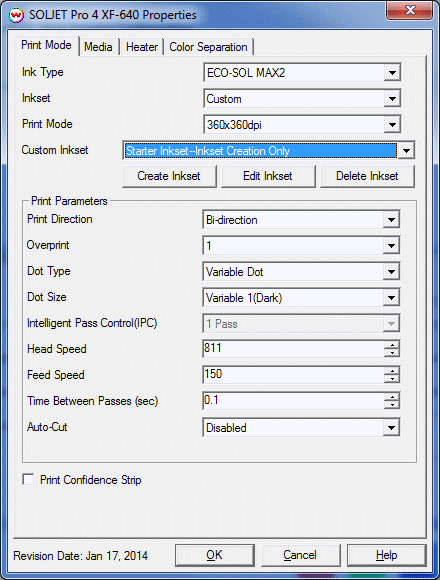Image resolution: width=440 pixels, height=580 pixels.
Task: Decrease Head Speed with the down arrow
Action: [391, 353]
